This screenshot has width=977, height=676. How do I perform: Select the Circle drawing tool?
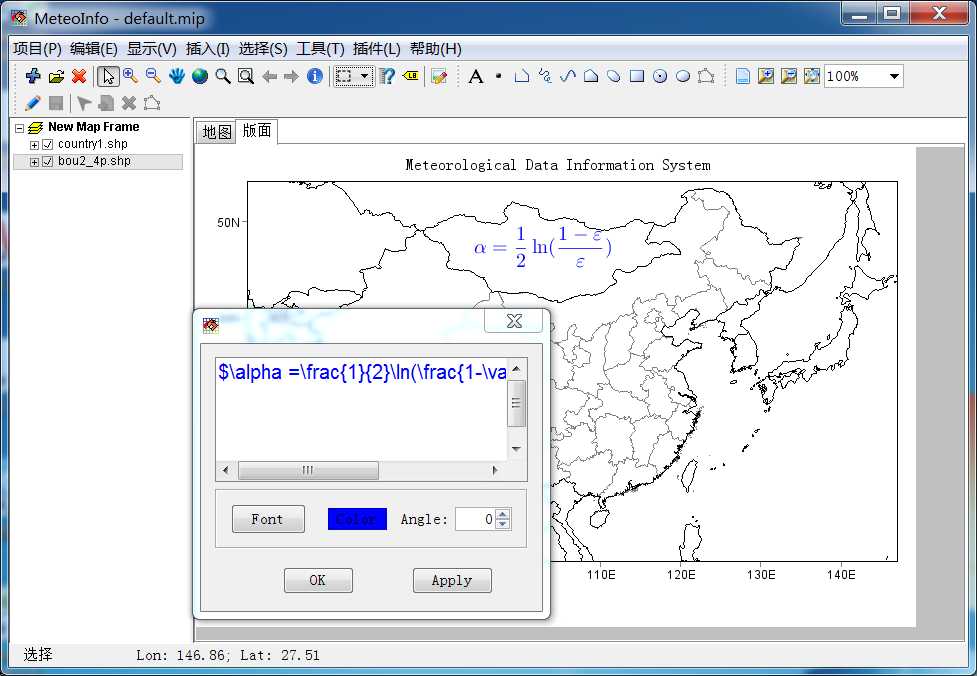660,76
